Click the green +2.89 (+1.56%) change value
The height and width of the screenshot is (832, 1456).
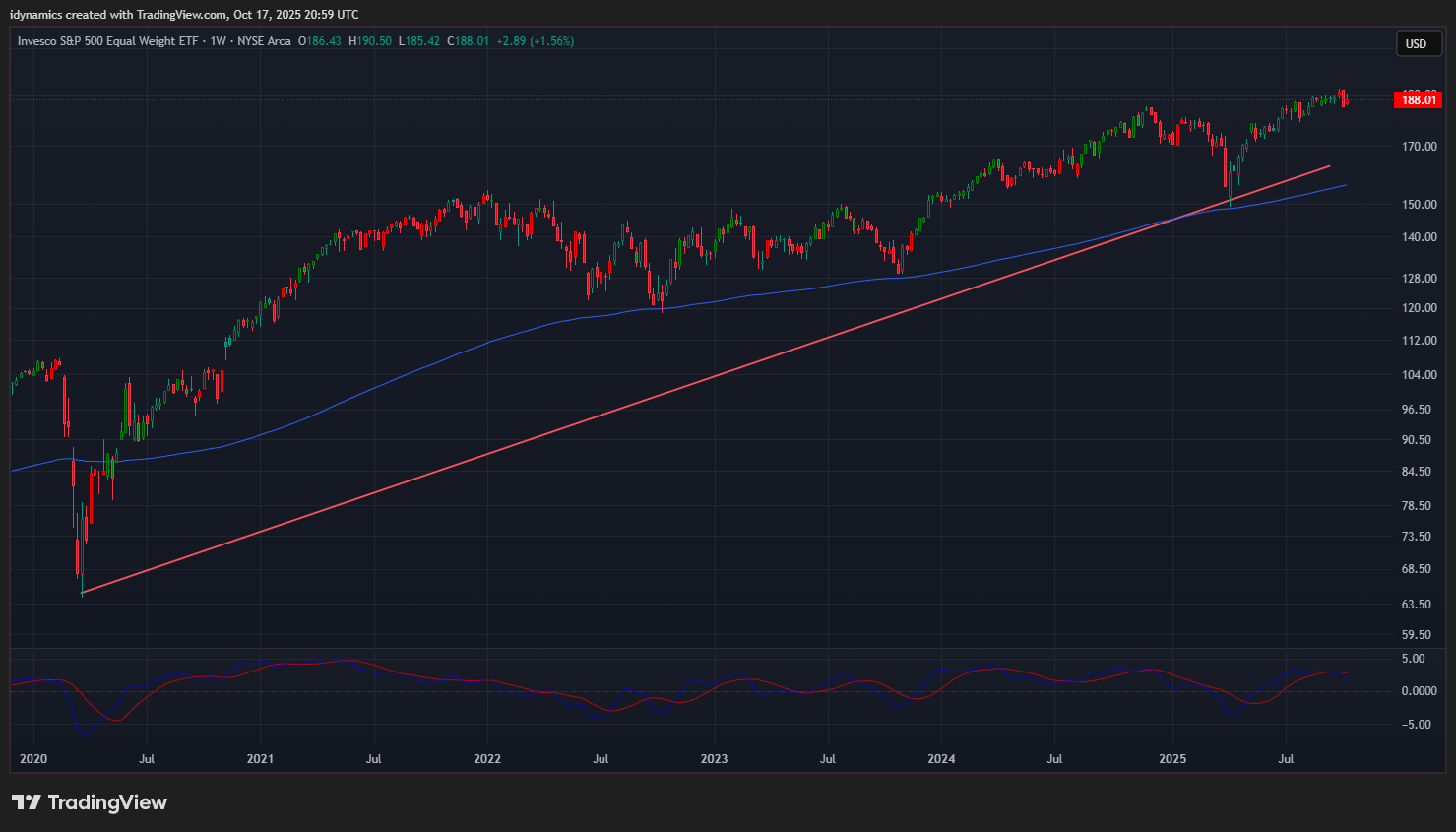click(535, 41)
